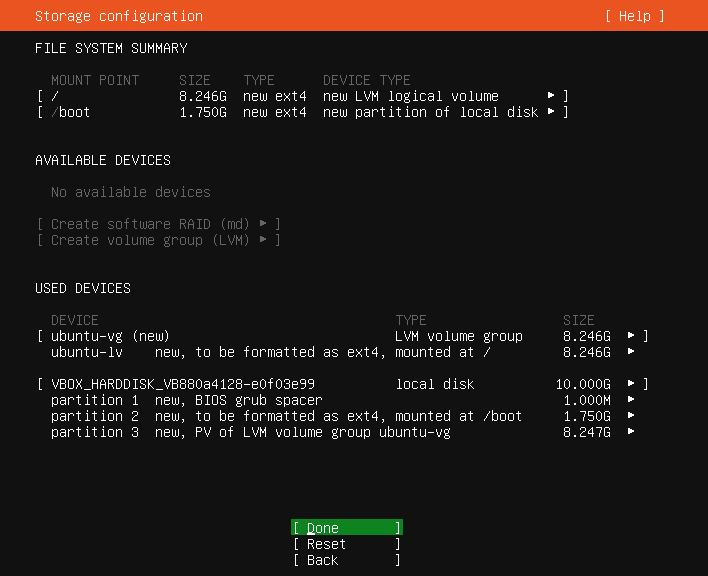Select the VBOX_HARDDISK device name
Viewport: 708px width, 576px height.
pyautogui.click(x=183, y=384)
